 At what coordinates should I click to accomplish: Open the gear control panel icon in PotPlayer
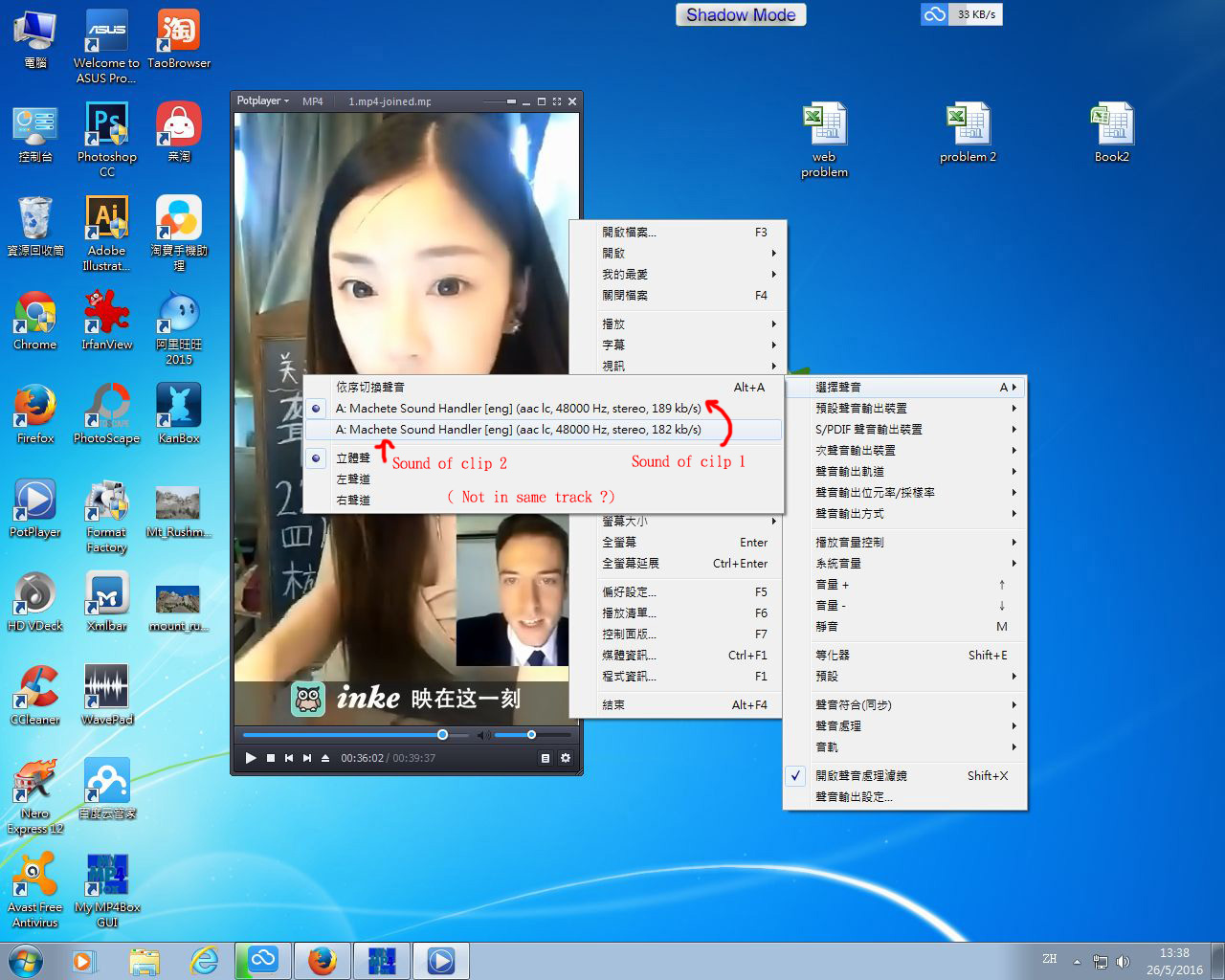pos(566,758)
